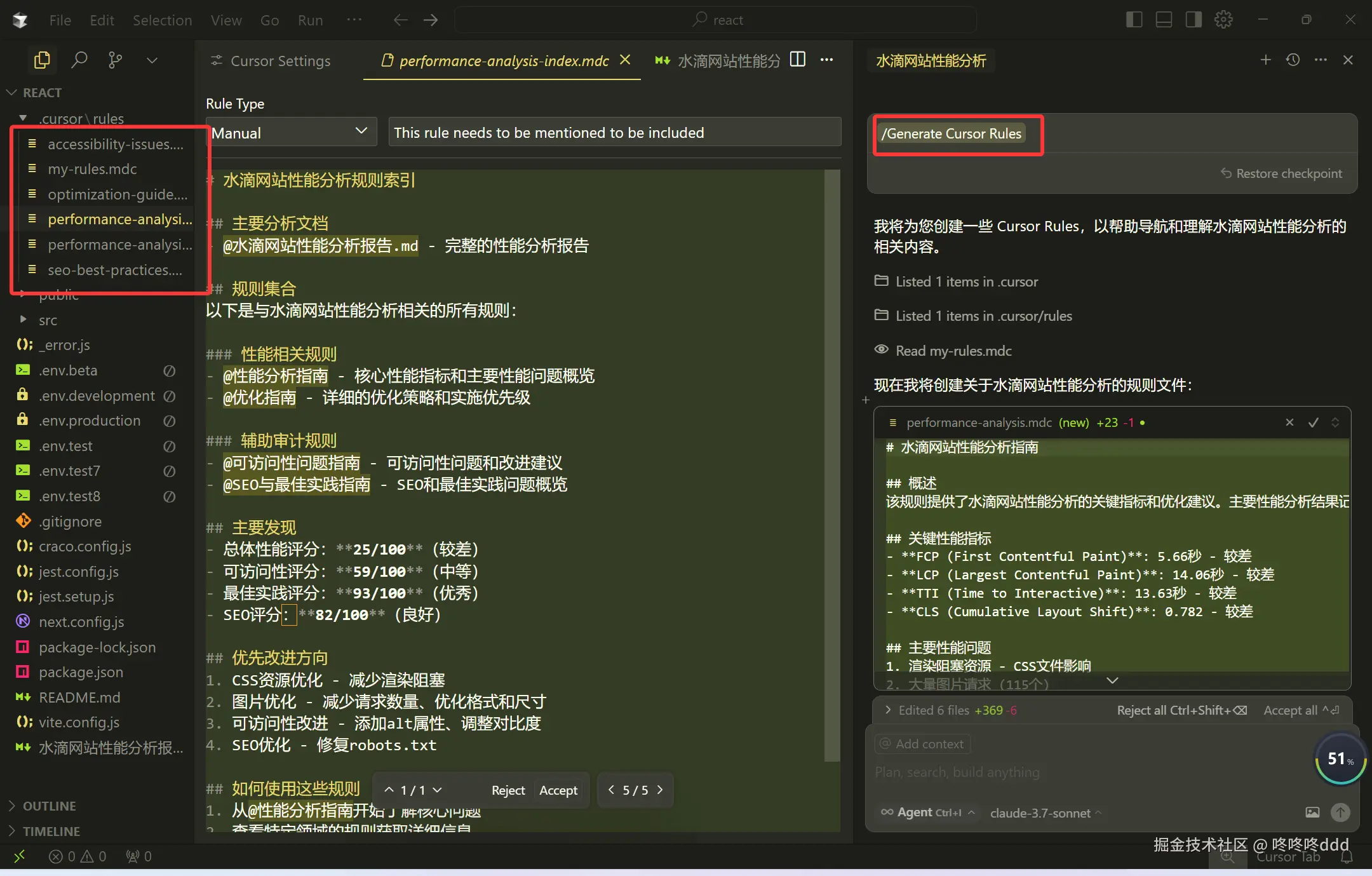Screen dimensions: 1372x876
Task: Open the Search icon in sidebar
Action: click(79, 60)
